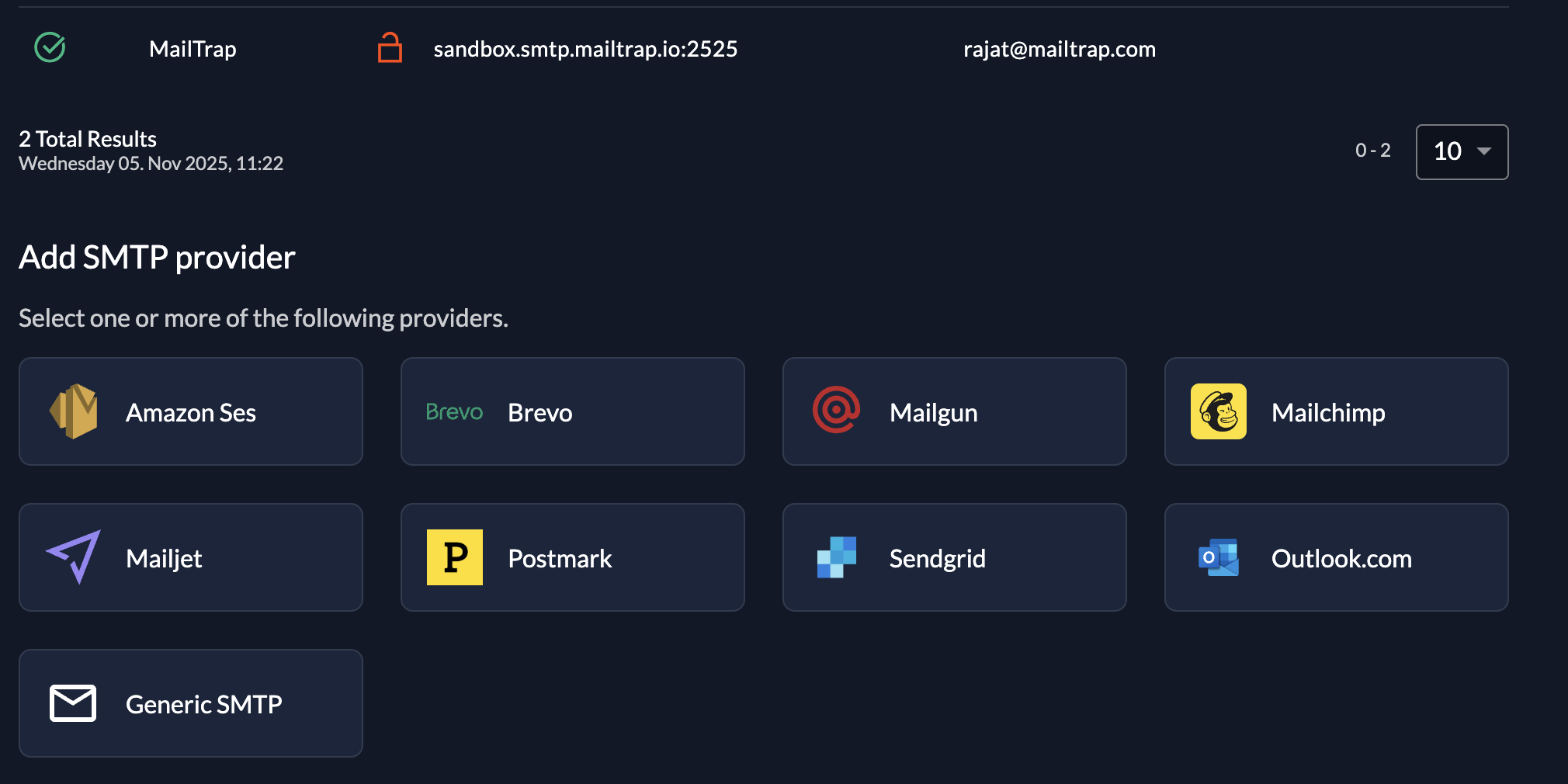This screenshot has height=784, width=1568.
Task: Click the Sendgrid blue squares icon
Action: click(837, 557)
